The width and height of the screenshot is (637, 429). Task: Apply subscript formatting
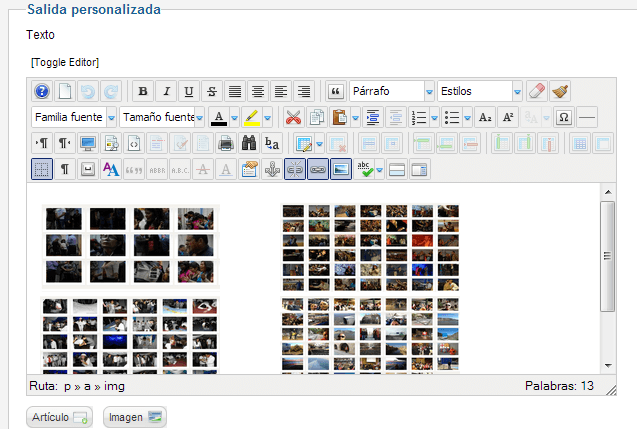[485, 117]
